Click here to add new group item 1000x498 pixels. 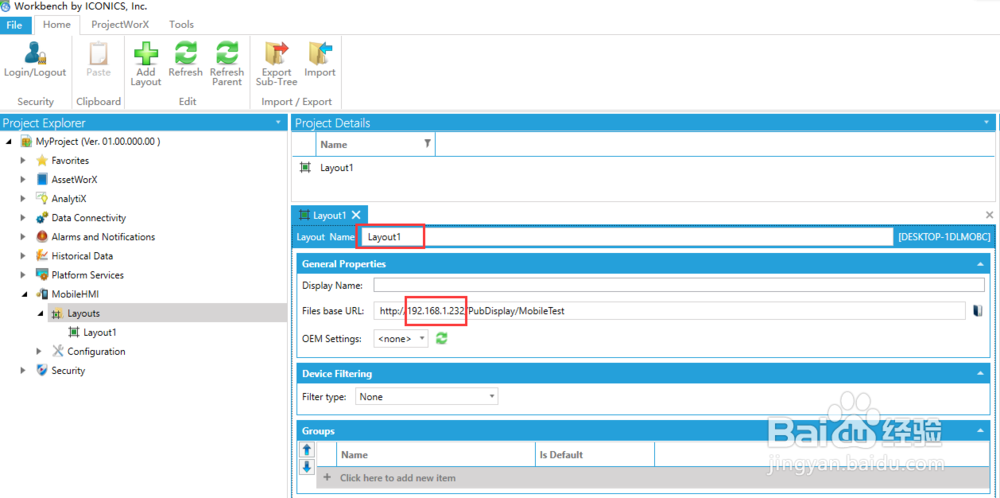click(397, 478)
